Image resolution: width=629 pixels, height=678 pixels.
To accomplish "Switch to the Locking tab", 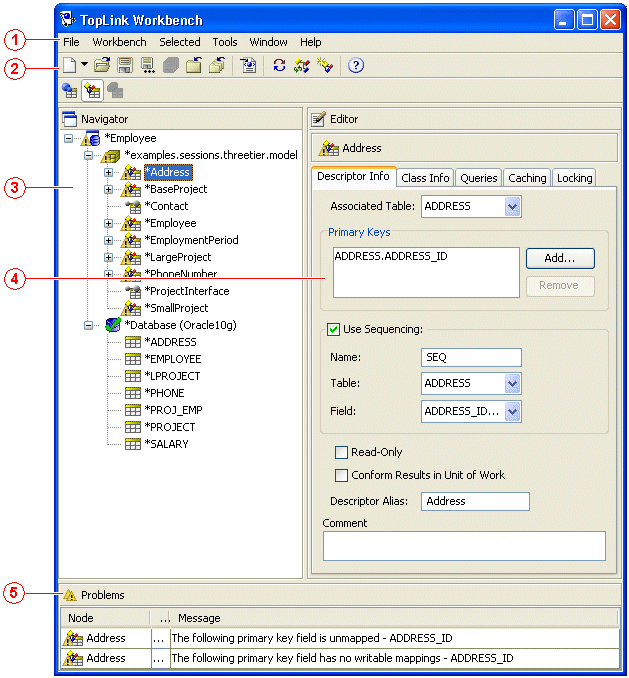I will pyautogui.click(x=574, y=178).
